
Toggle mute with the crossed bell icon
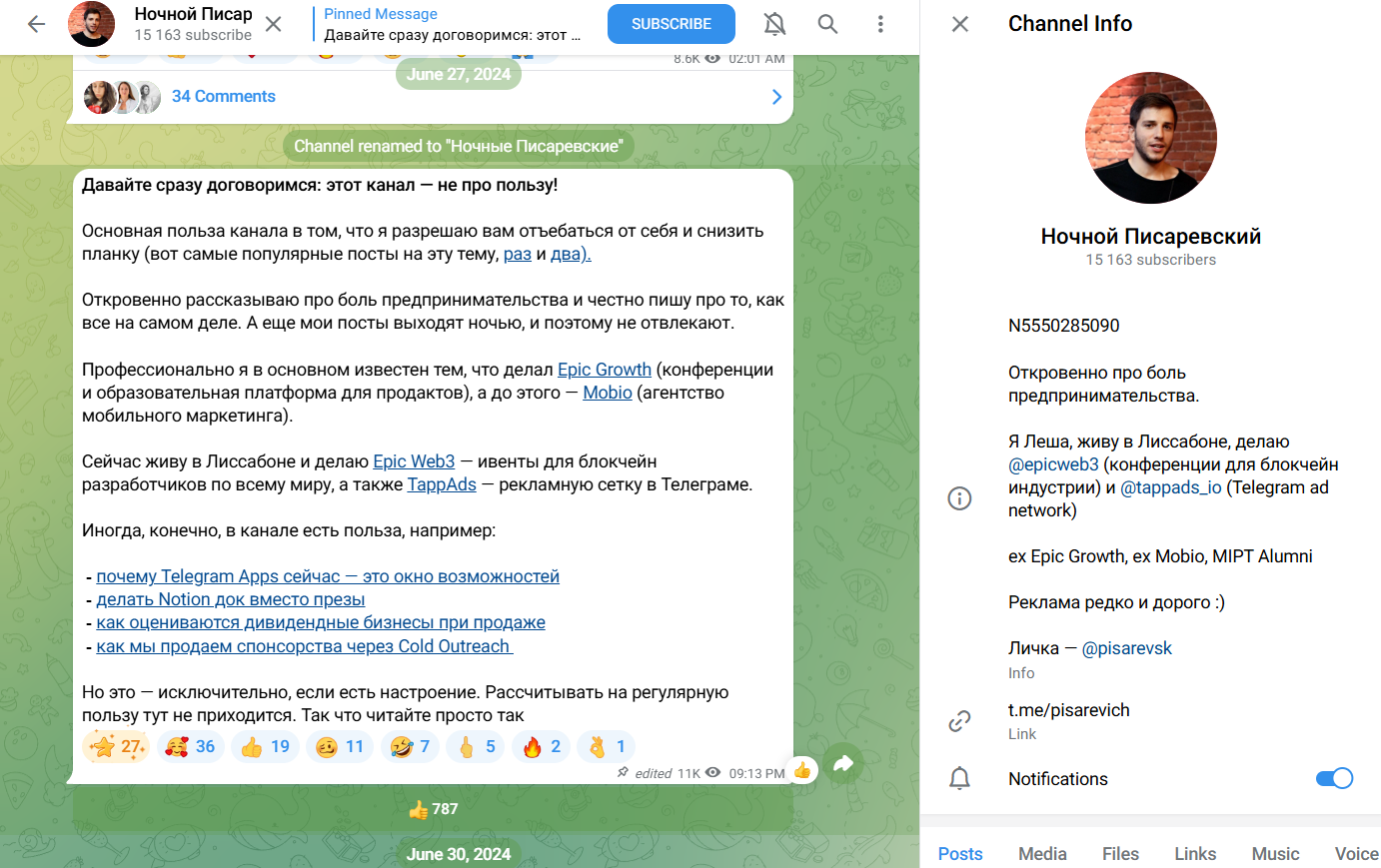point(774,24)
